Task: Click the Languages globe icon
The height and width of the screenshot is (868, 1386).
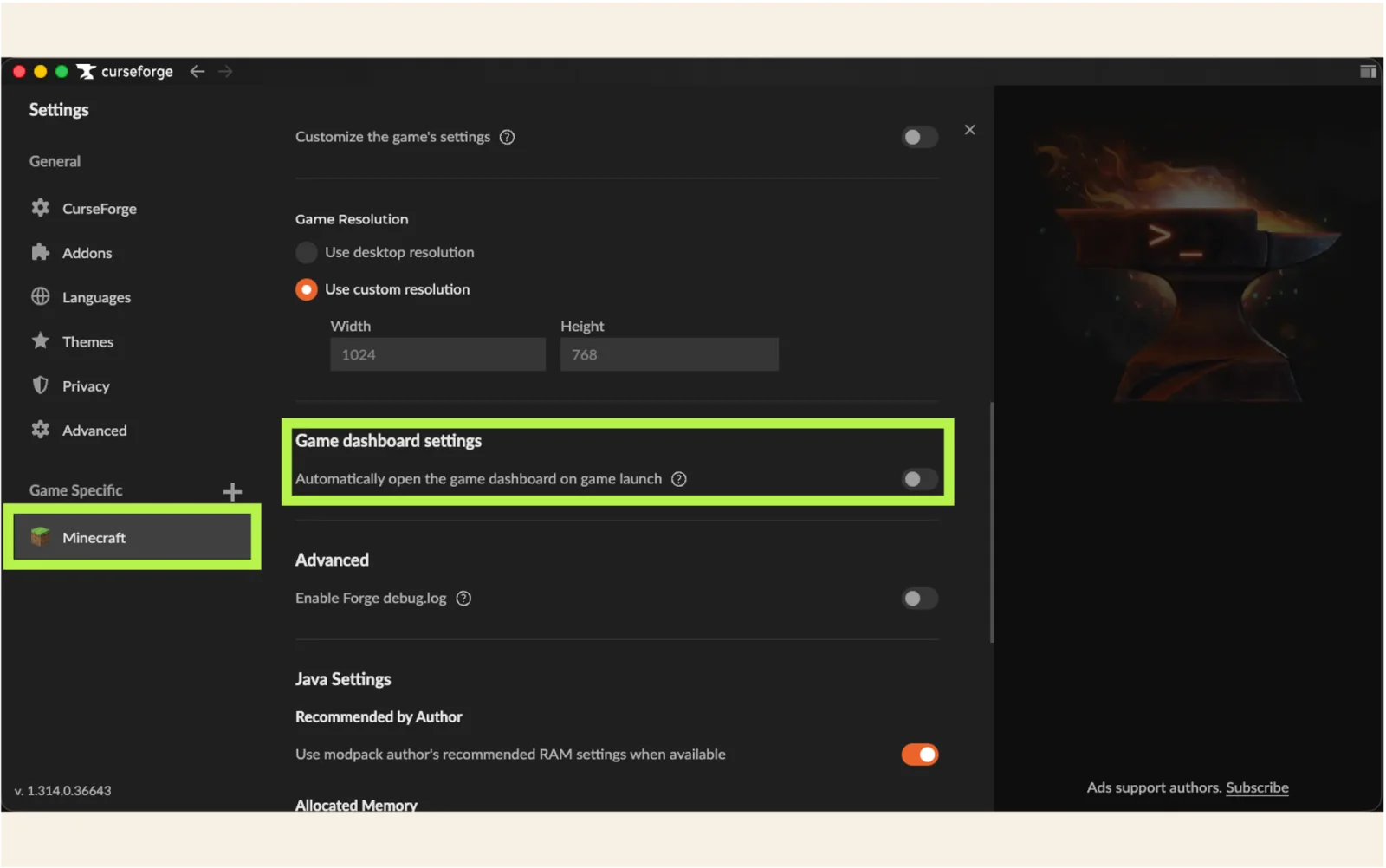Action: [x=40, y=296]
